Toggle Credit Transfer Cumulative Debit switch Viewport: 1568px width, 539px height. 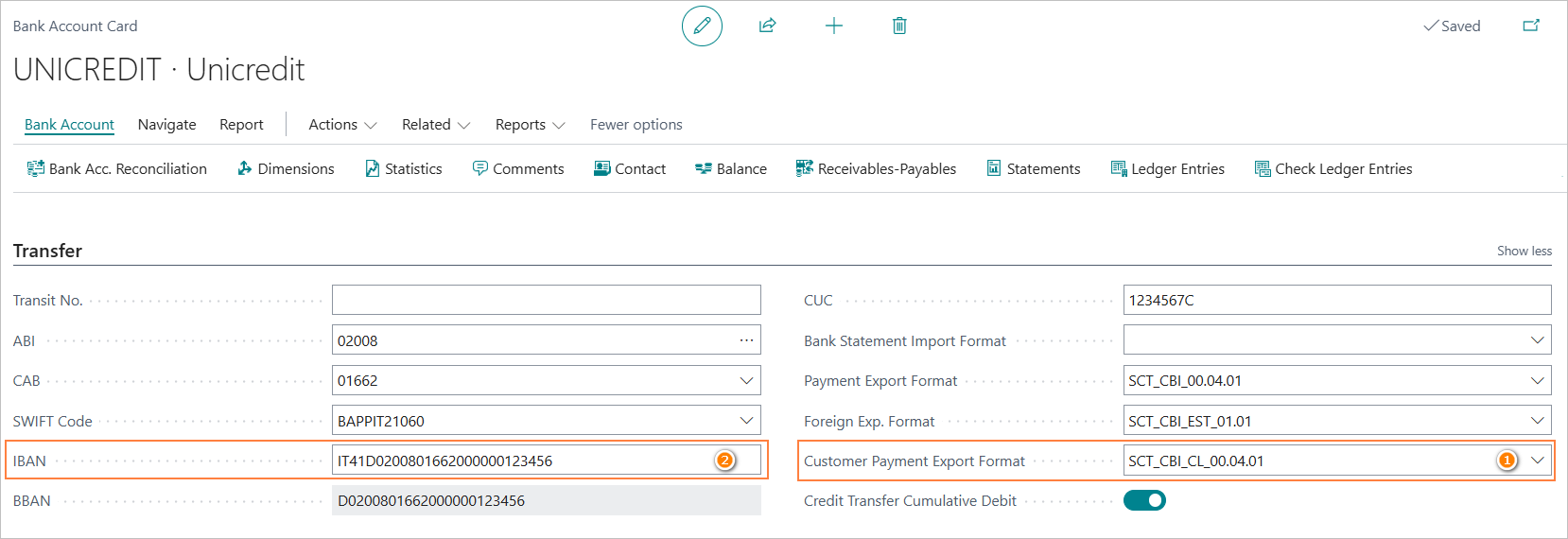[x=1144, y=500]
